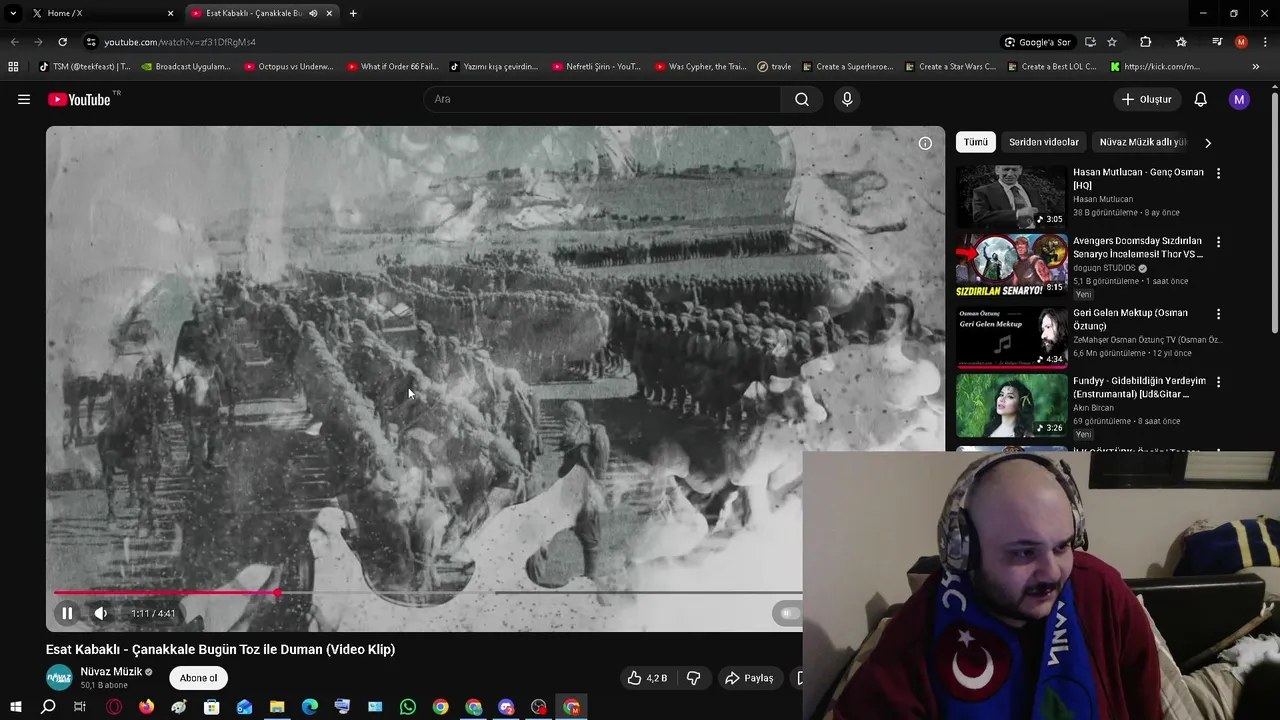Share the video with Paylaş
This screenshot has width=1280, height=720.
coord(749,678)
